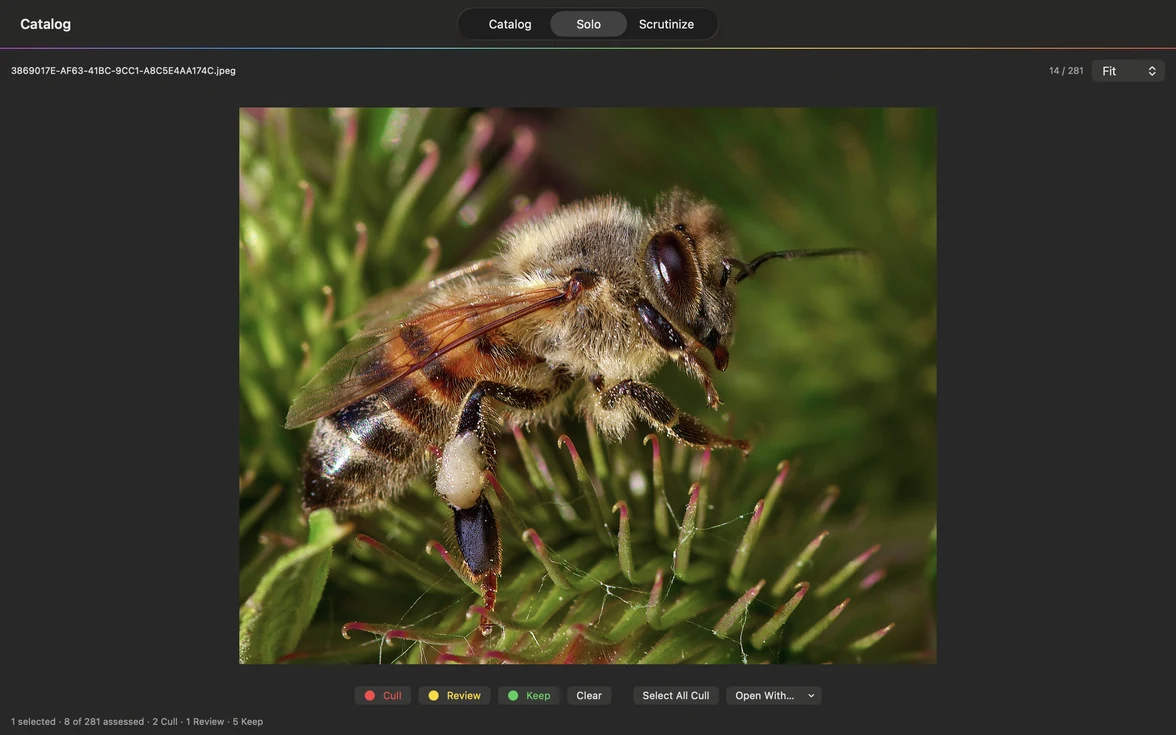
Task: Select the Solo view tab
Action: tap(588, 24)
